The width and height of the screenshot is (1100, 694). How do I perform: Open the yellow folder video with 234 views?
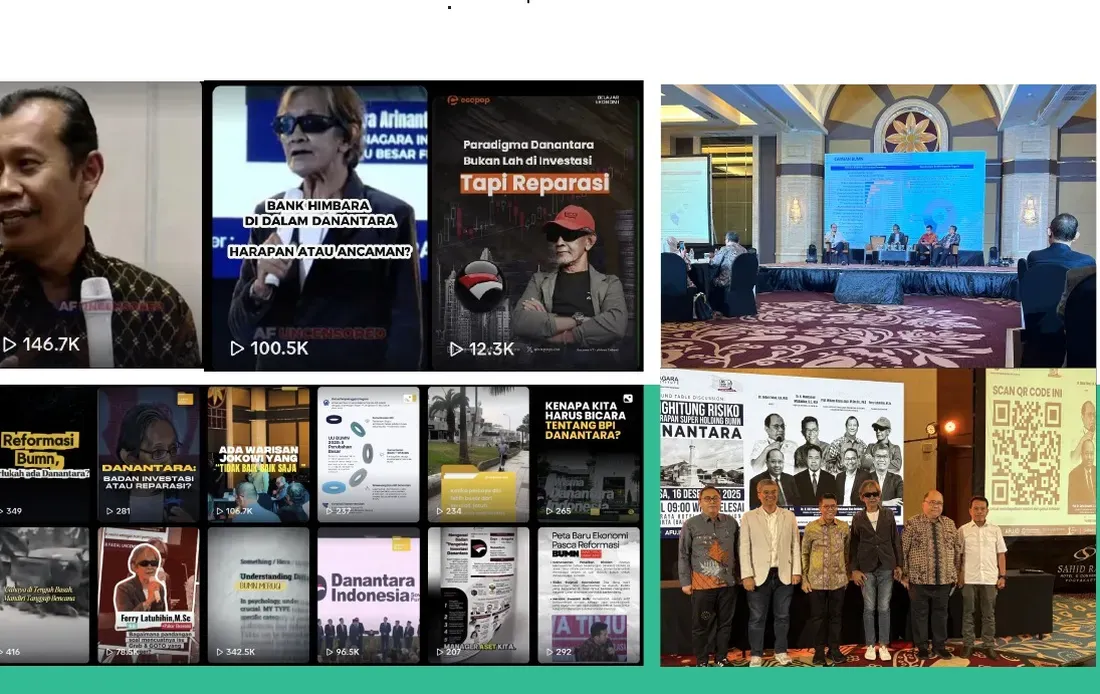[478, 454]
